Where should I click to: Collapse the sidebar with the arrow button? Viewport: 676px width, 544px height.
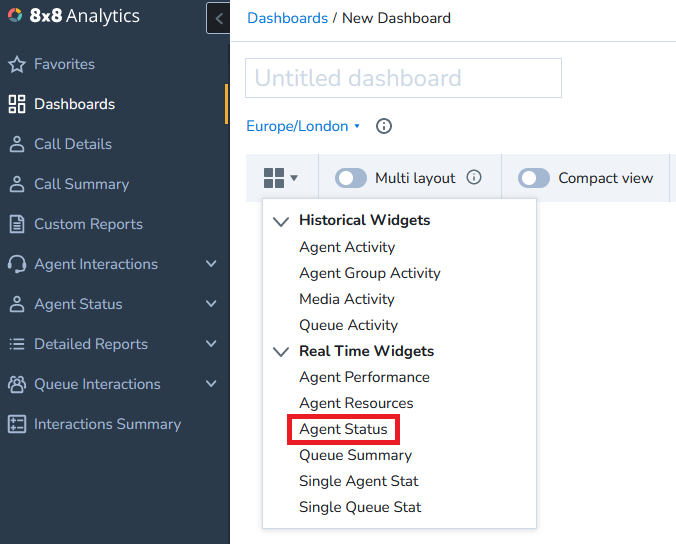click(x=219, y=18)
